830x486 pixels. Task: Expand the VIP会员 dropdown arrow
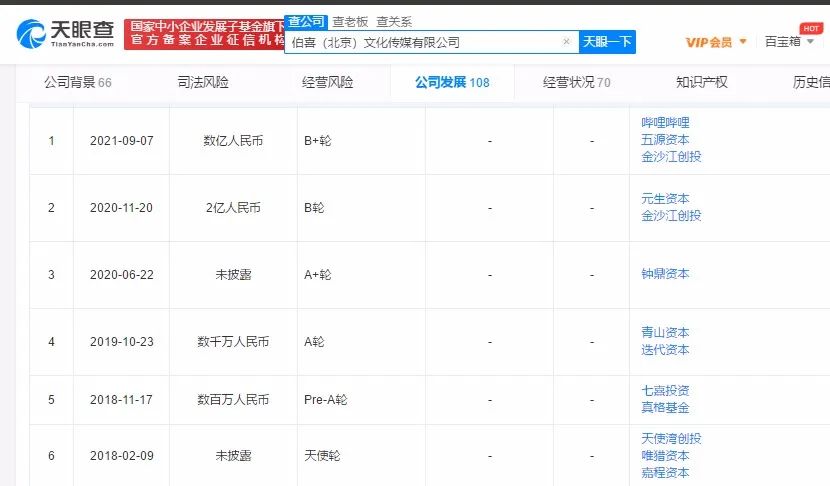[x=743, y=41]
